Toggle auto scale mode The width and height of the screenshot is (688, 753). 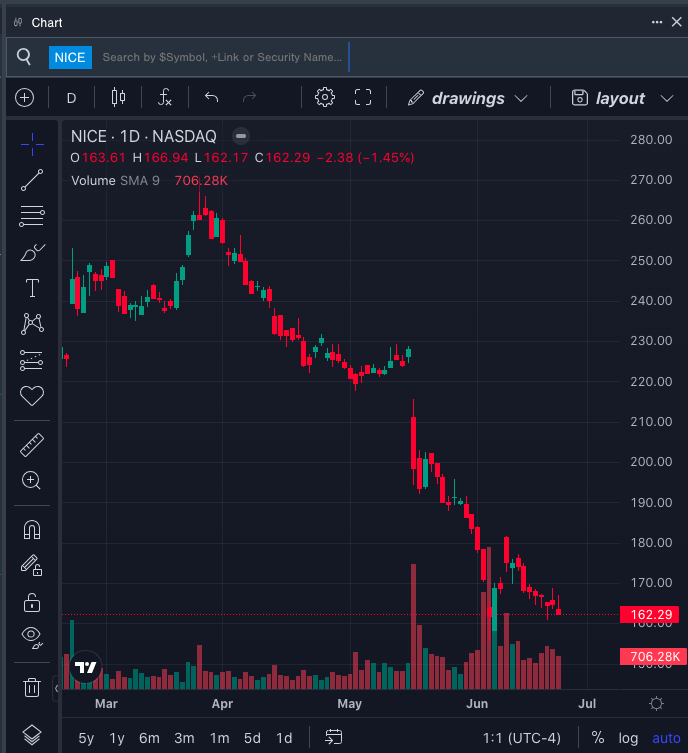pyautogui.click(x=666, y=738)
